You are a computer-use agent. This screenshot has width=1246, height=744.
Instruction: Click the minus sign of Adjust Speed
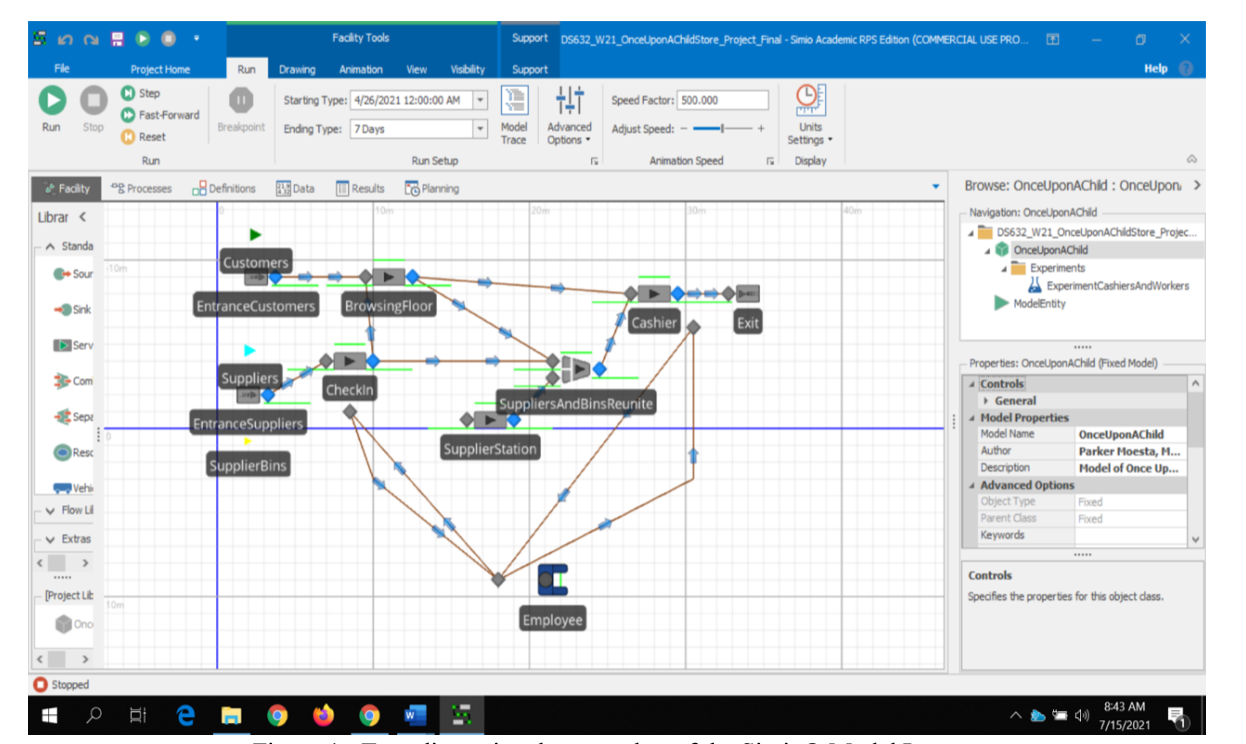pos(685,128)
